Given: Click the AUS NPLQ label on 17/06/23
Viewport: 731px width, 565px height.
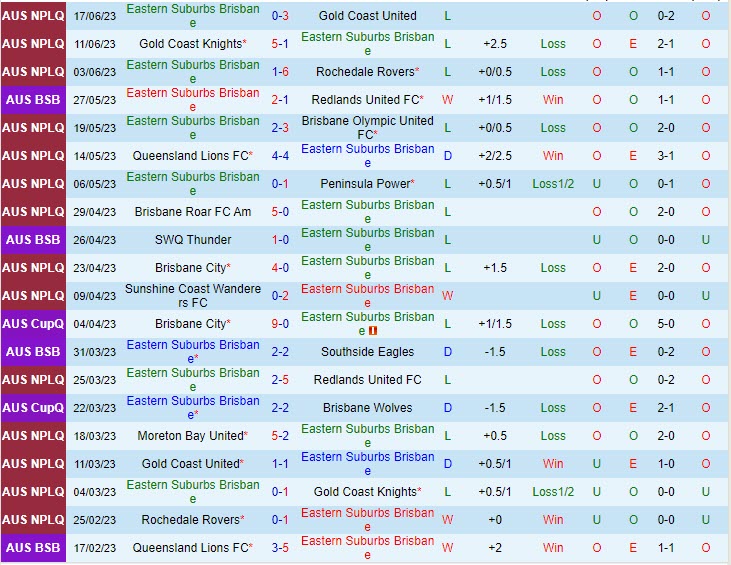Looking at the screenshot, I should [33, 16].
